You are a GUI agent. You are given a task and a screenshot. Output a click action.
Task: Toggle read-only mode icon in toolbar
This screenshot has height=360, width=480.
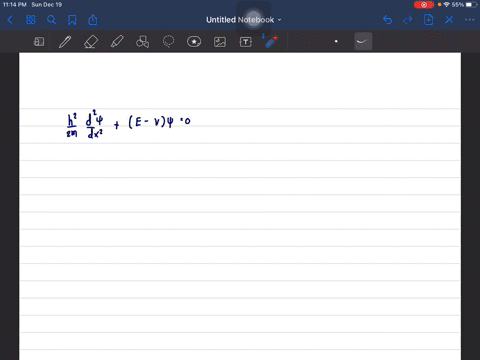[39, 42]
